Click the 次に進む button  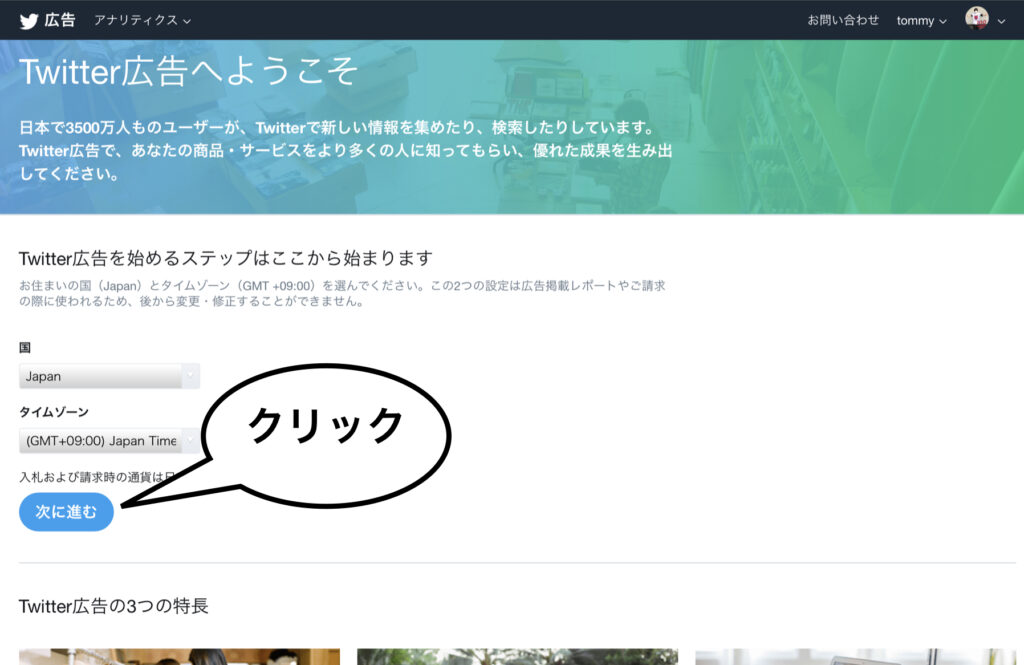pos(66,511)
